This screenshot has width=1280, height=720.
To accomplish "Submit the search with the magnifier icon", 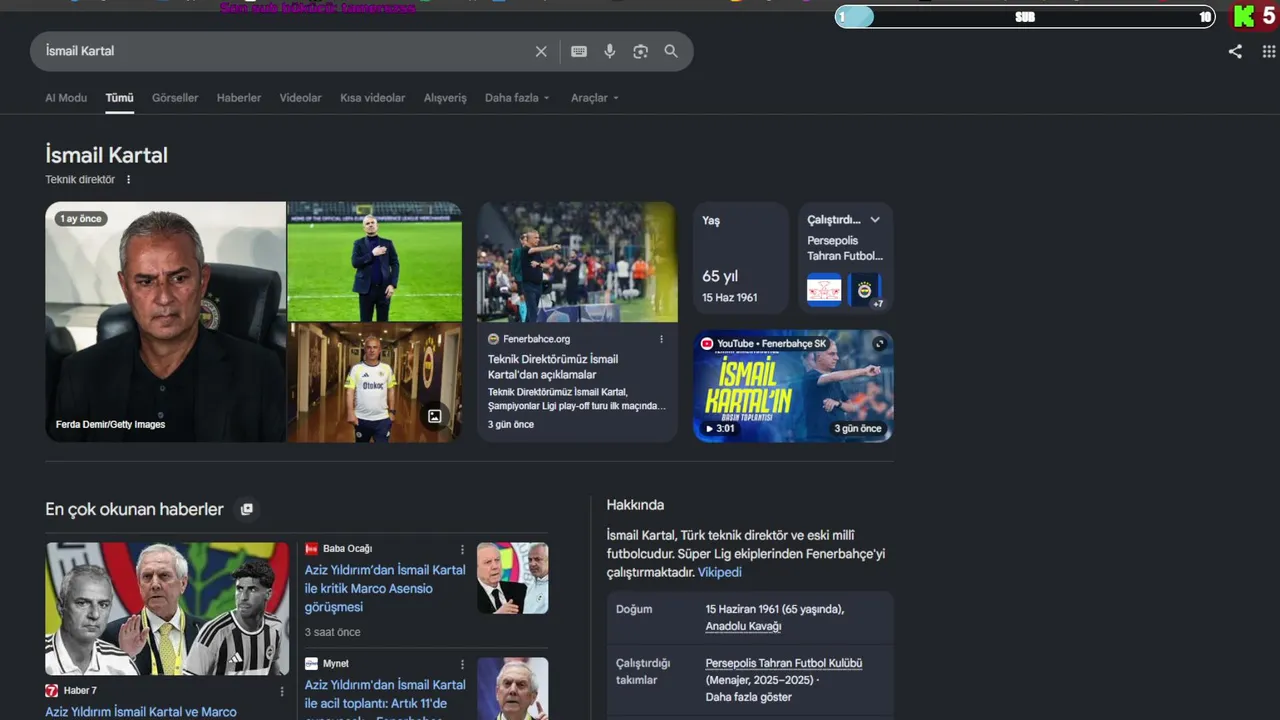I will point(671,51).
